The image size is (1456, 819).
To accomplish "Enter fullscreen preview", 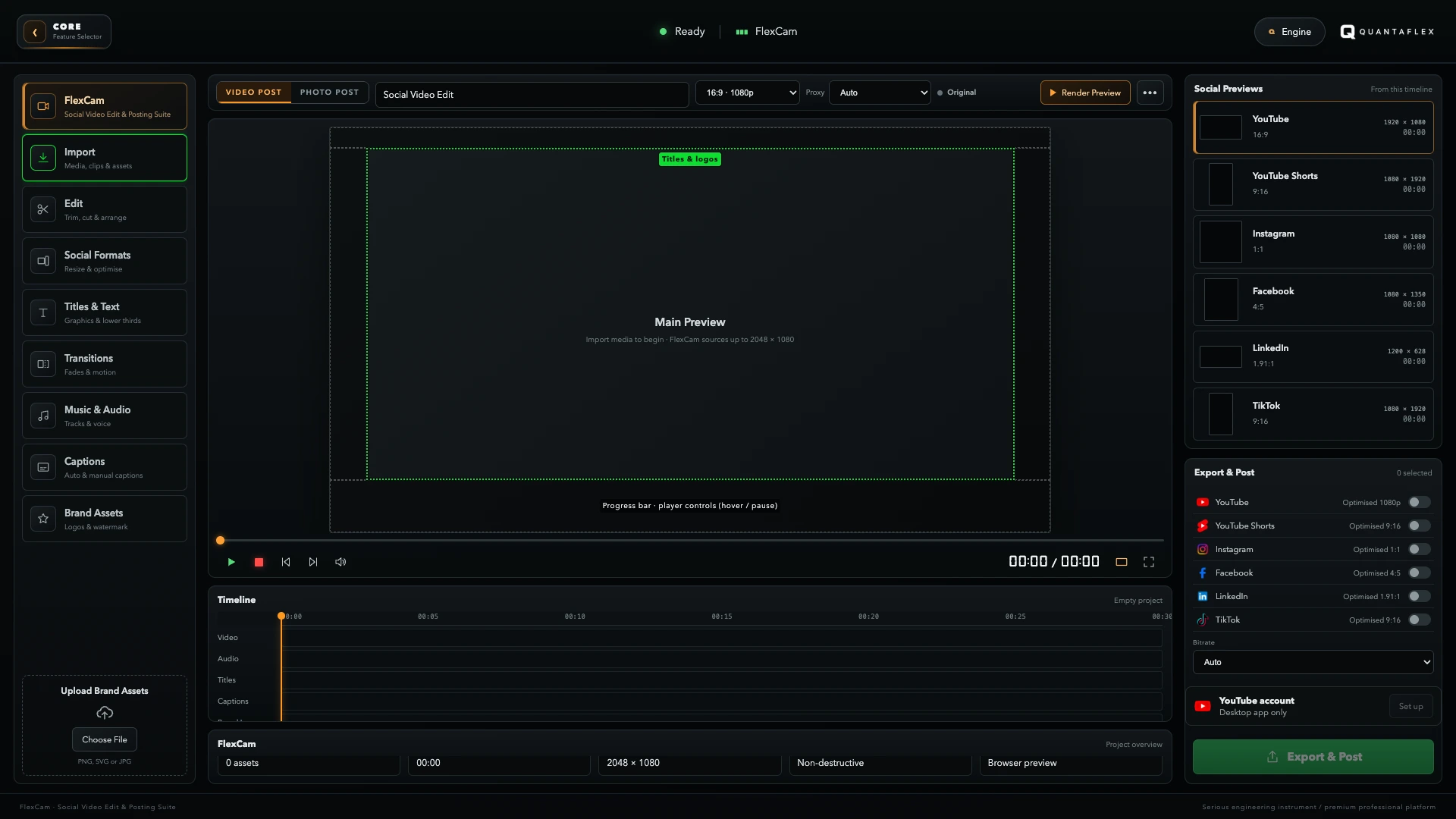I will 1149,562.
